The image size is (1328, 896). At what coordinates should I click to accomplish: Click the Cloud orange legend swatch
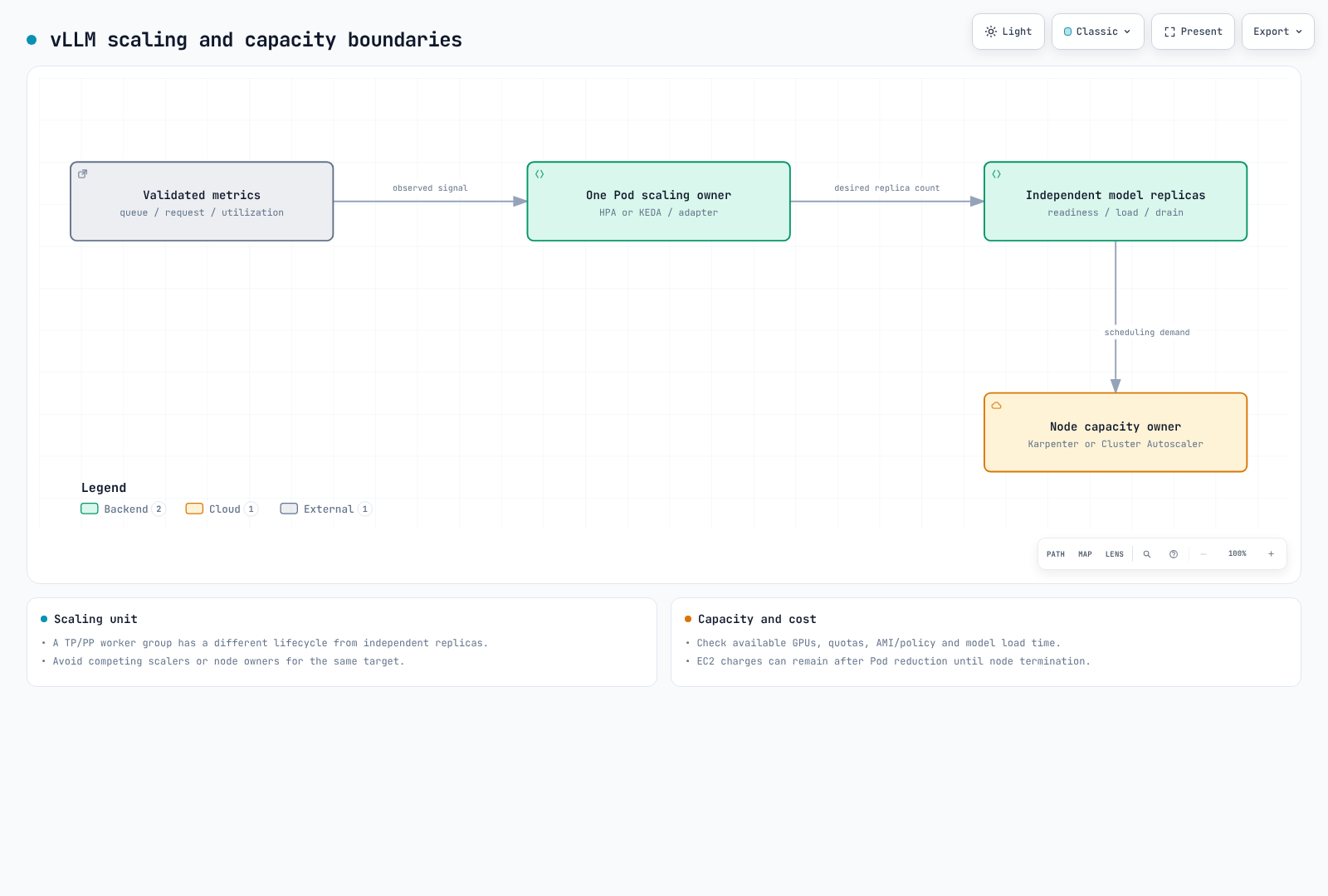[194, 509]
